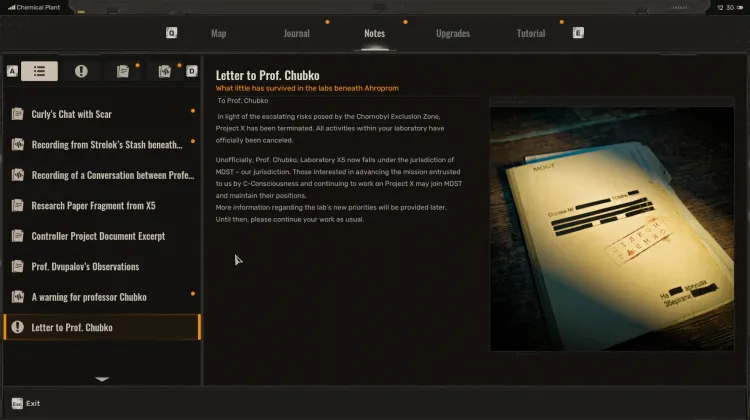This screenshot has height=420, width=750.
Task: Click the A previous-filter key icon
Action: point(12,71)
